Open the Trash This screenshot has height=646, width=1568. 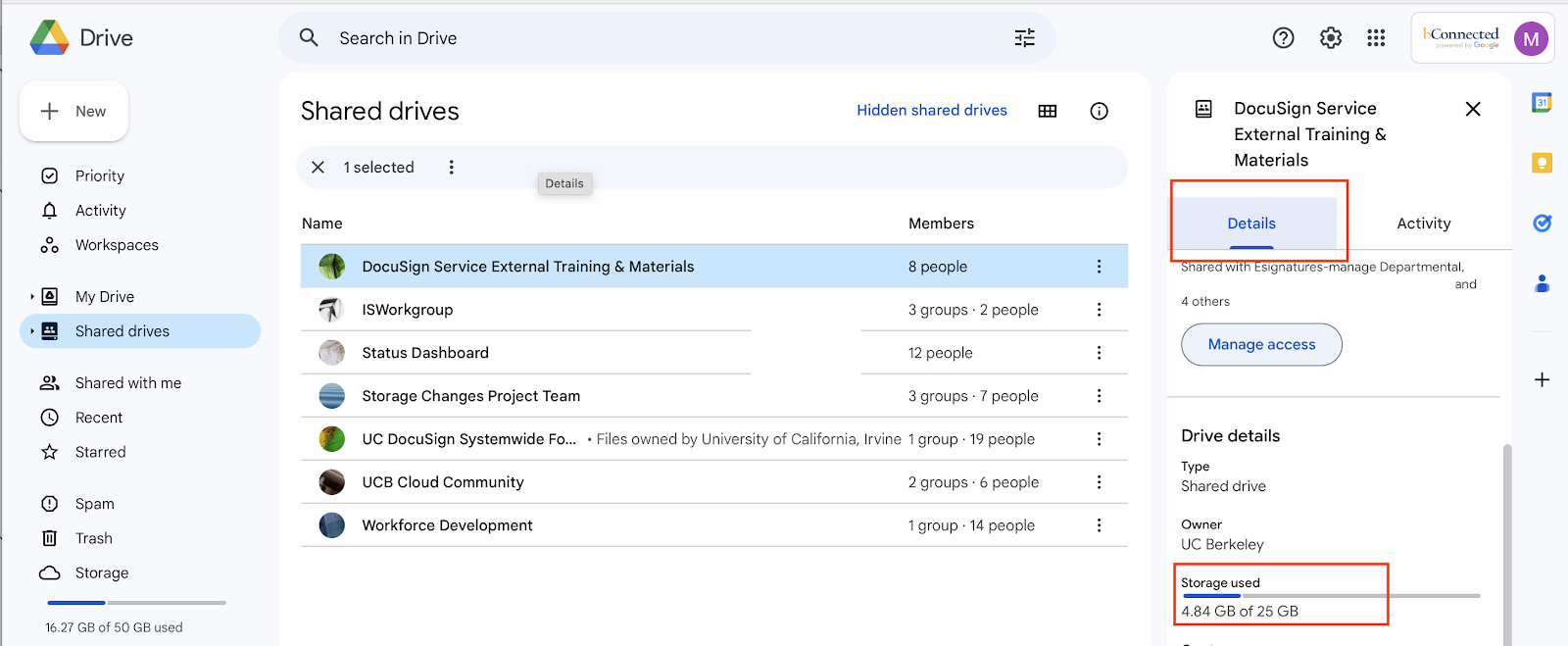coord(93,538)
